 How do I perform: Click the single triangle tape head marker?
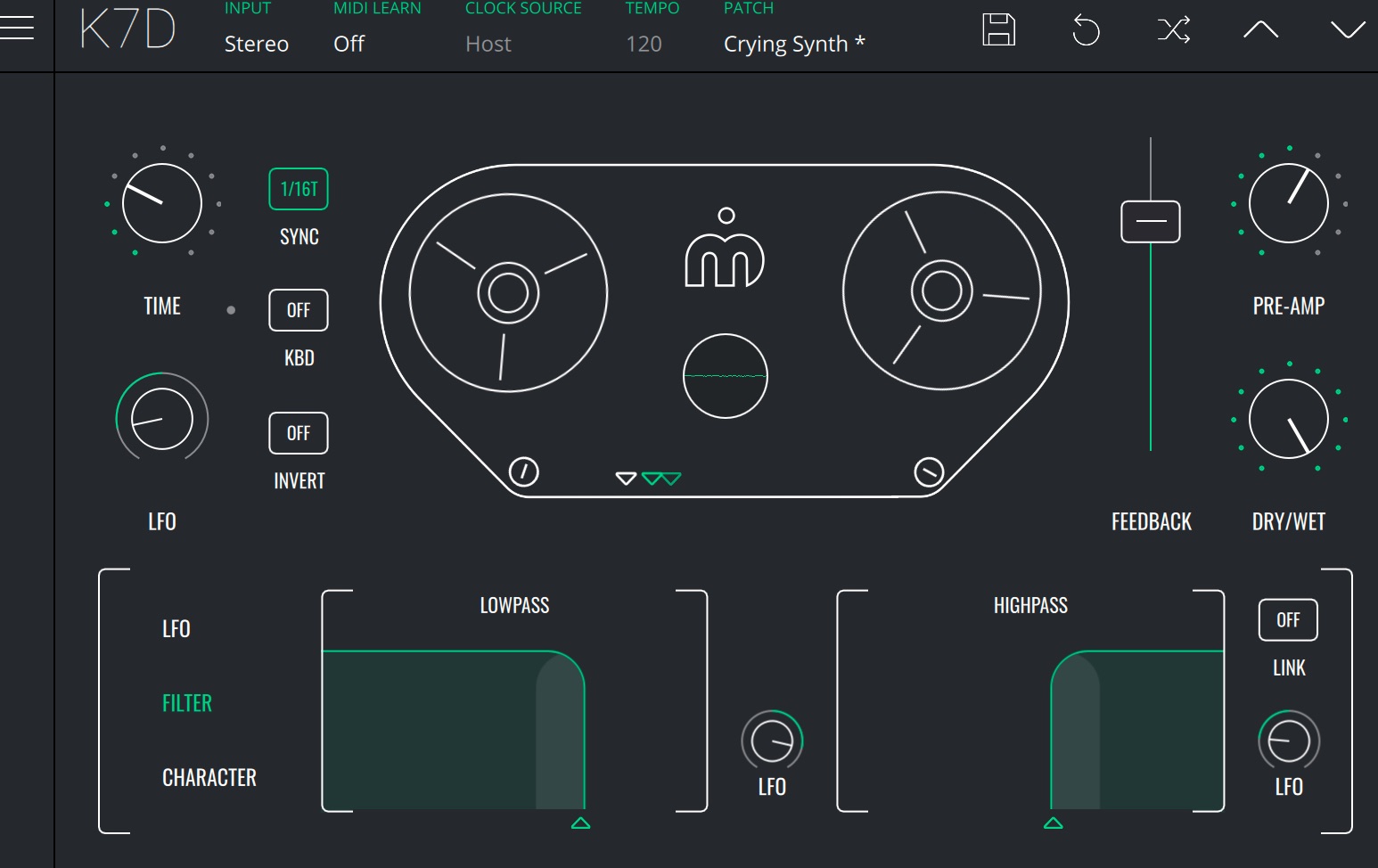click(626, 479)
